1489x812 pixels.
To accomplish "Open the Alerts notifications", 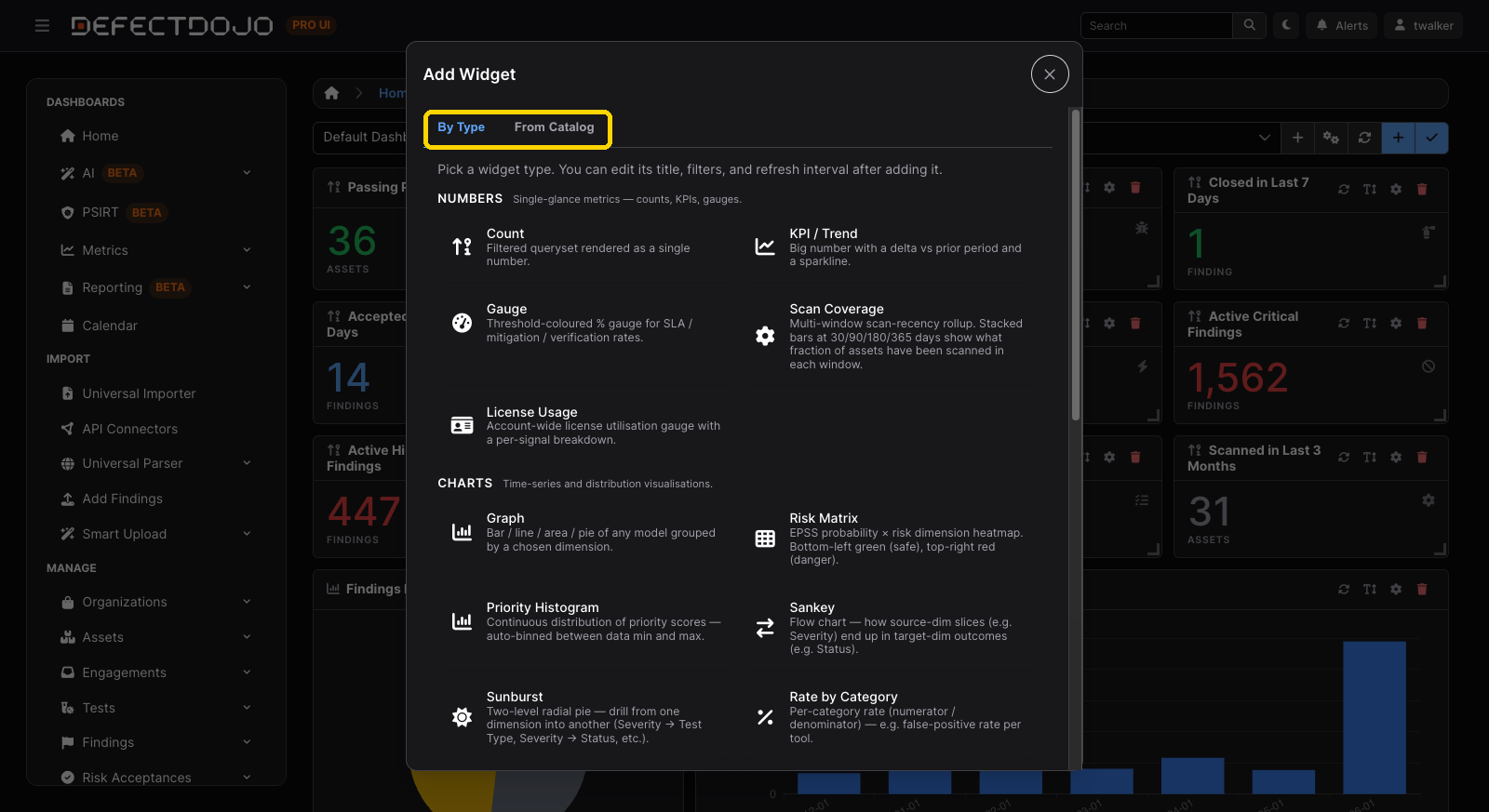I will click(x=1342, y=25).
